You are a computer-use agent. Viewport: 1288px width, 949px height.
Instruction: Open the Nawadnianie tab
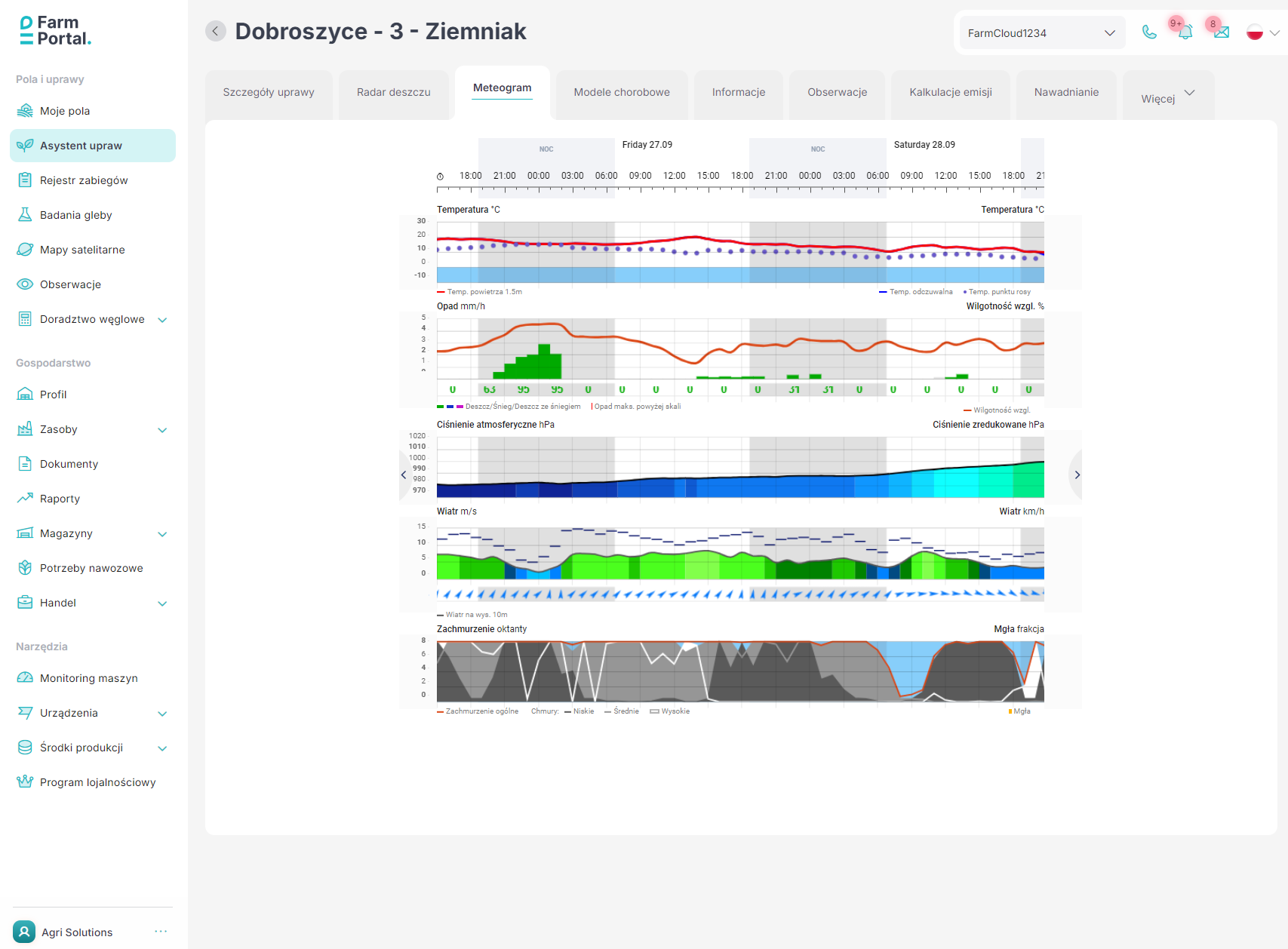coord(1066,95)
